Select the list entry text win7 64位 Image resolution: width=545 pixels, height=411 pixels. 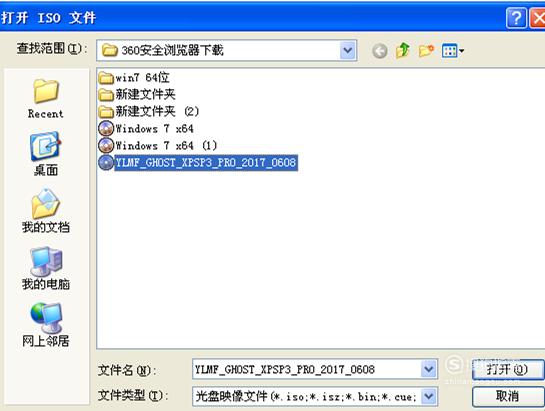click(x=142, y=78)
